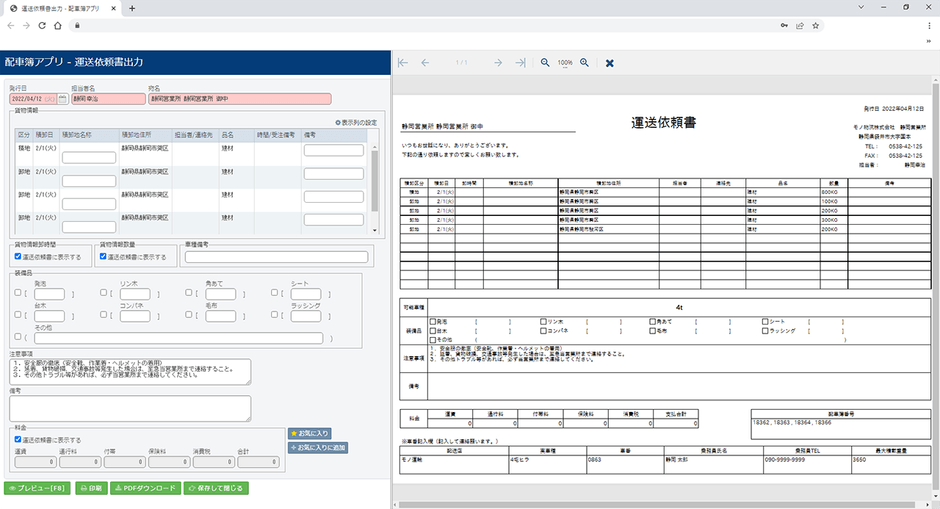Select the 運送依頼書出力 browser tab
The height and width of the screenshot is (509, 940).
tap(60, 8)
